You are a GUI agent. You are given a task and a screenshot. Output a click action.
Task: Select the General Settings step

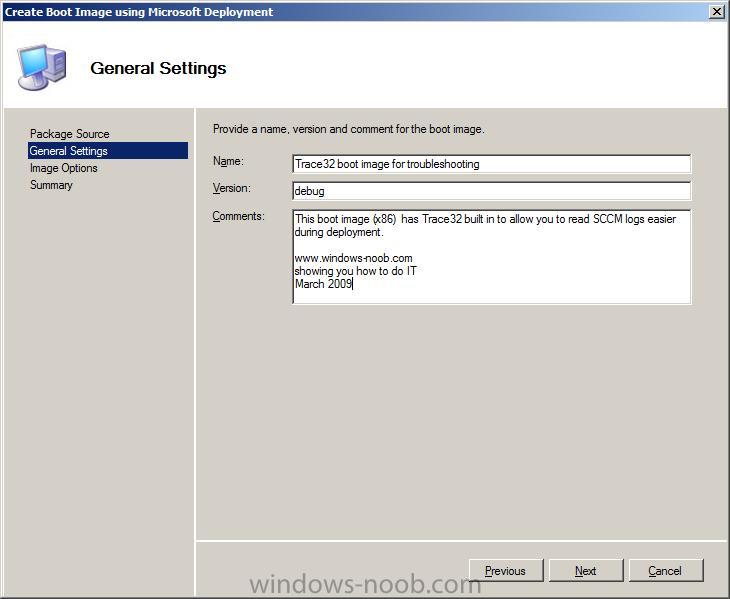tap(108, 151)
